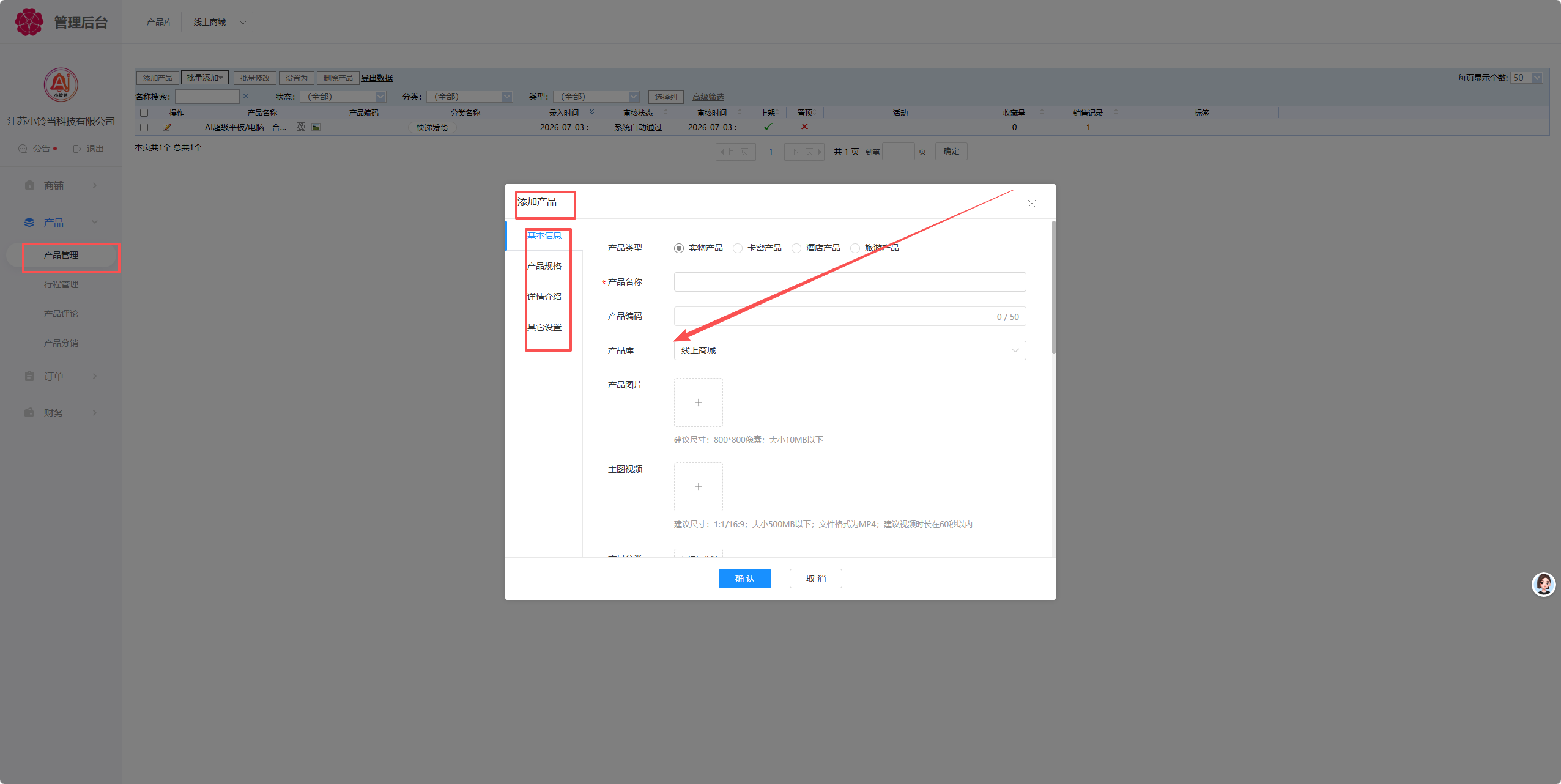
Task: Sort by the 录入时间 column arrow
Action: (591, 113)
